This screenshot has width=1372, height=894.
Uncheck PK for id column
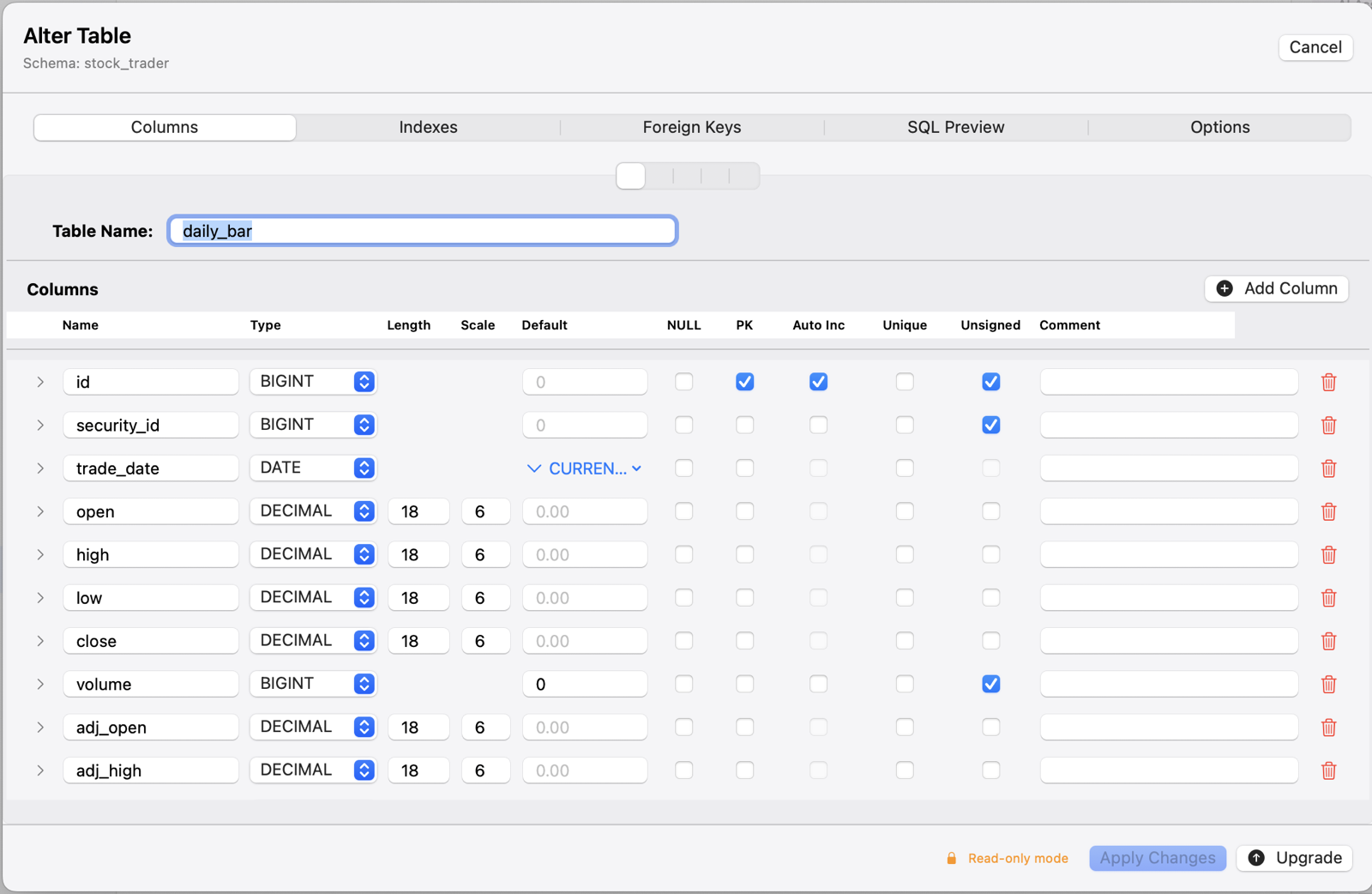tap(745, 382)
